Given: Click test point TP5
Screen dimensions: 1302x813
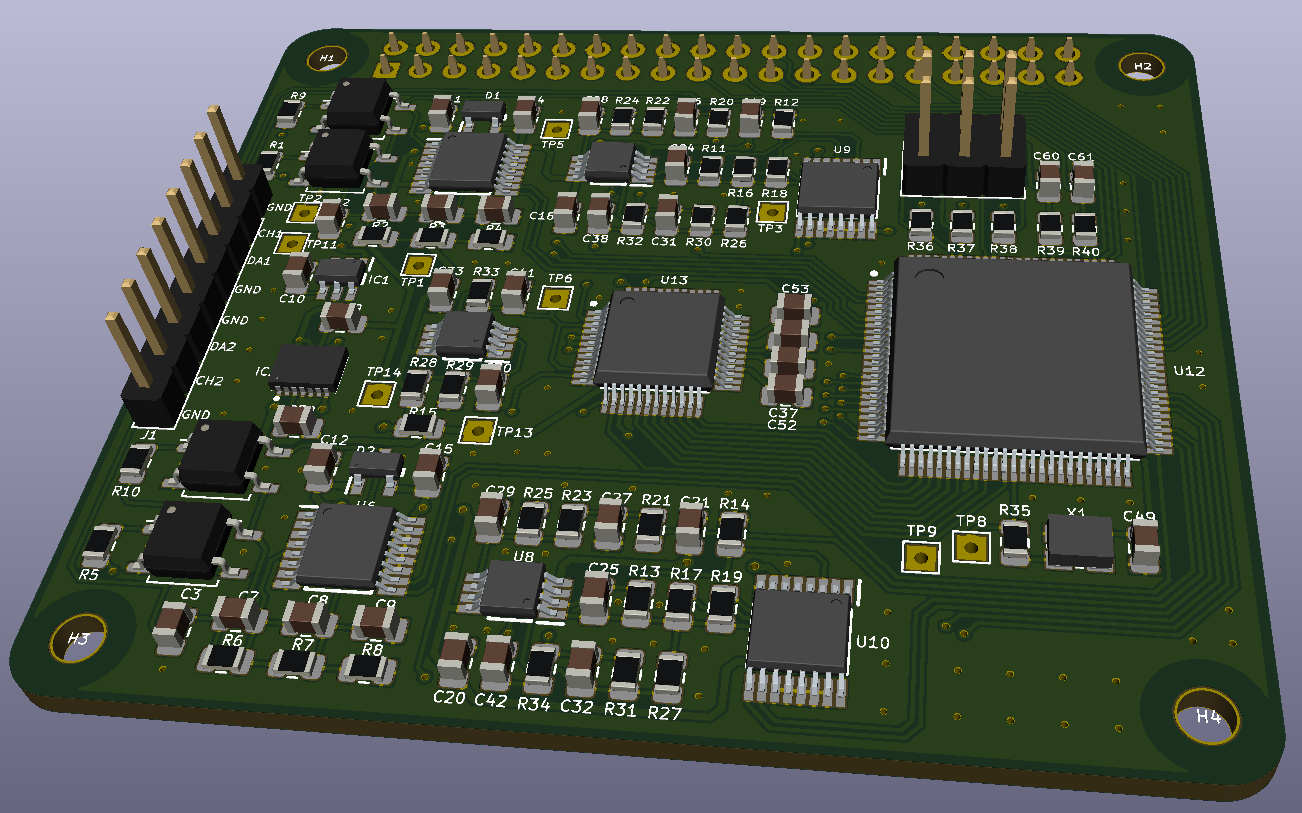Looking at the screenshot, I should [558, 131].
